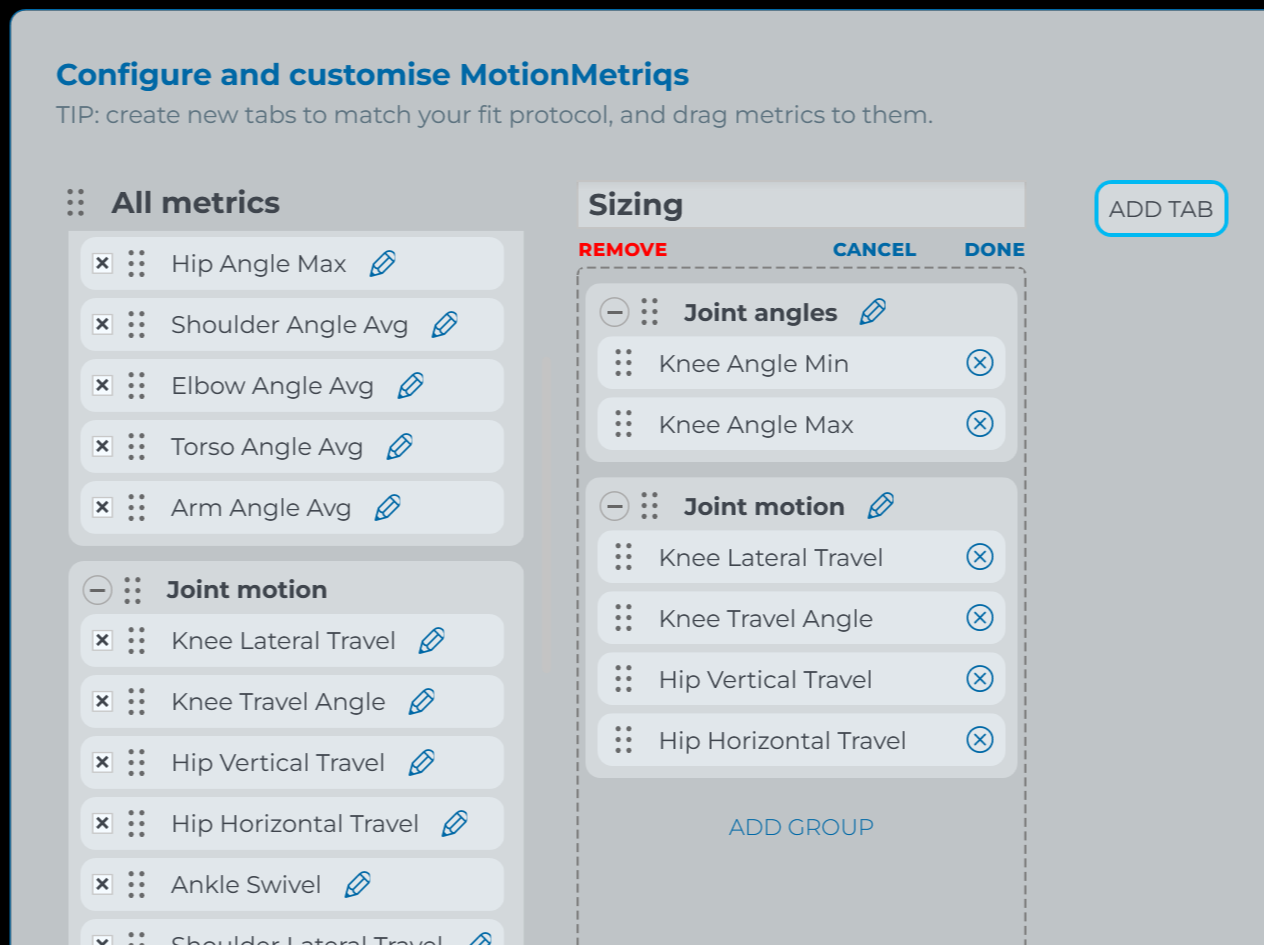This screenshot has width=1264, height=945.
Task: Remove Knee Travel Angle from Sizing tab
Action: pos(980,618)
